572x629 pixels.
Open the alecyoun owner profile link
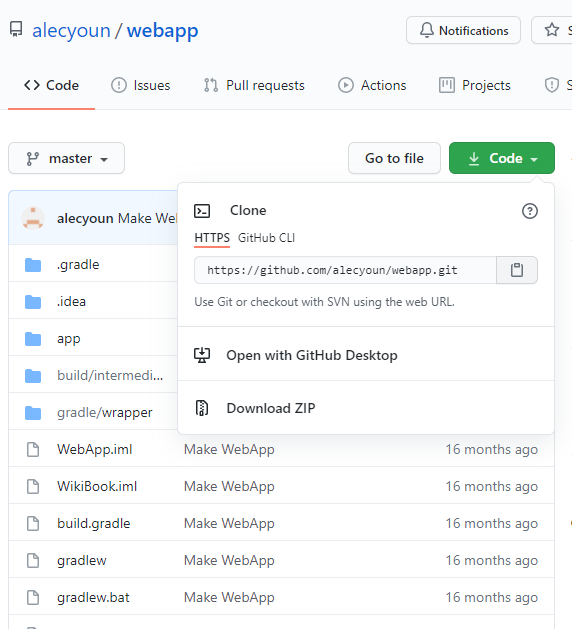(71, 30)
